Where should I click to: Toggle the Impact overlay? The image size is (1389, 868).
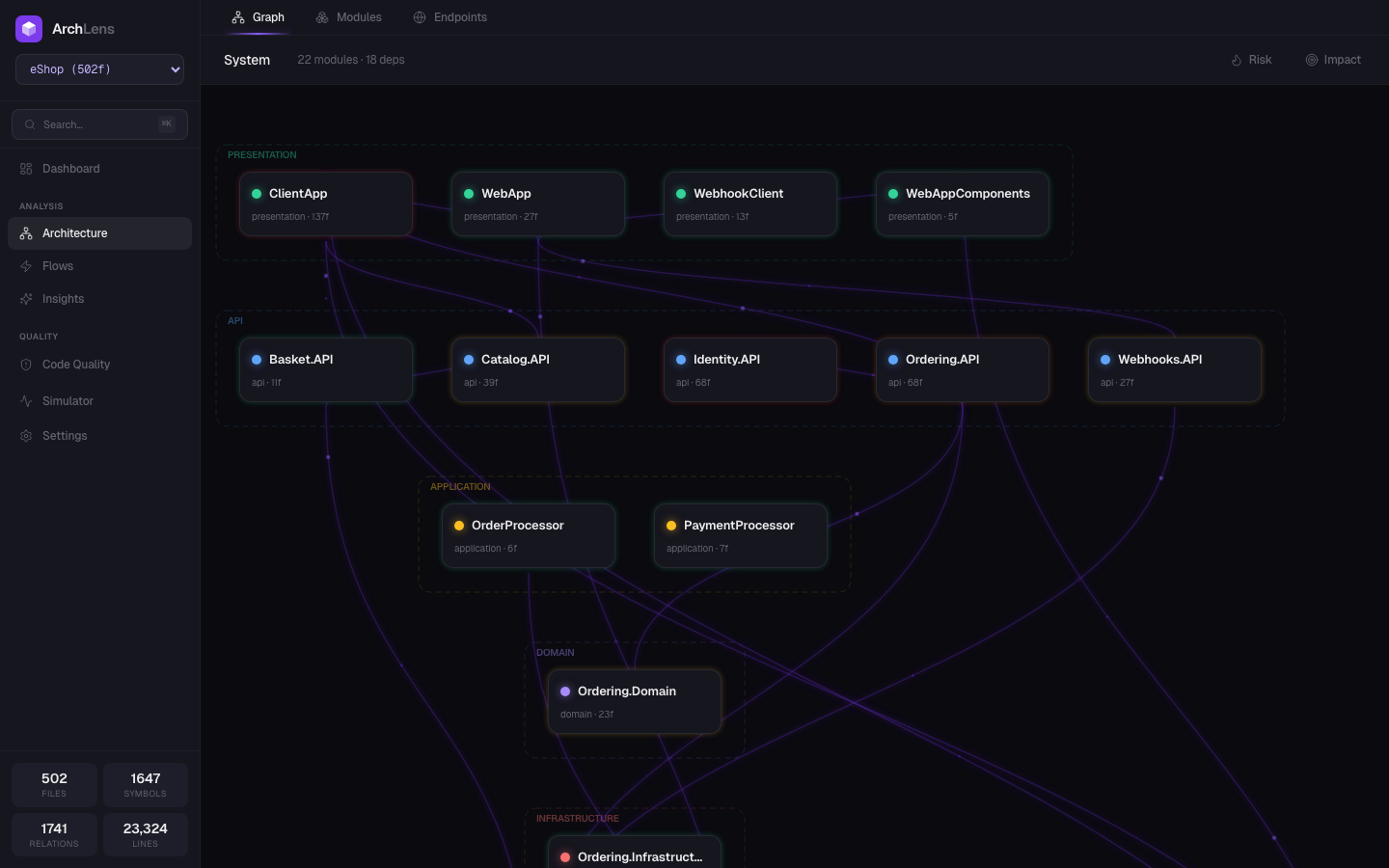pos(1333,60)
